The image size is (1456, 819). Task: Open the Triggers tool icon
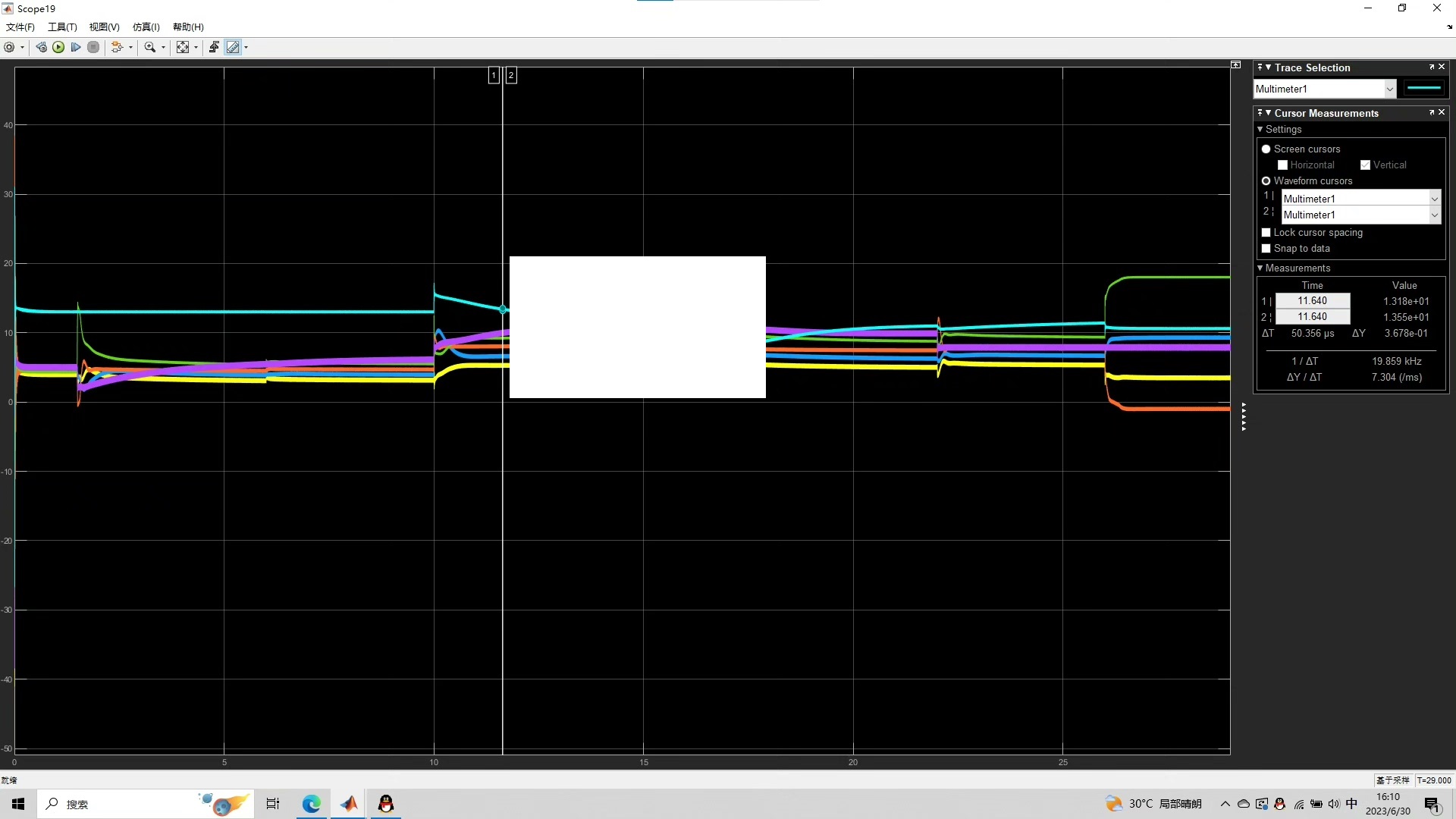[215, 47]
